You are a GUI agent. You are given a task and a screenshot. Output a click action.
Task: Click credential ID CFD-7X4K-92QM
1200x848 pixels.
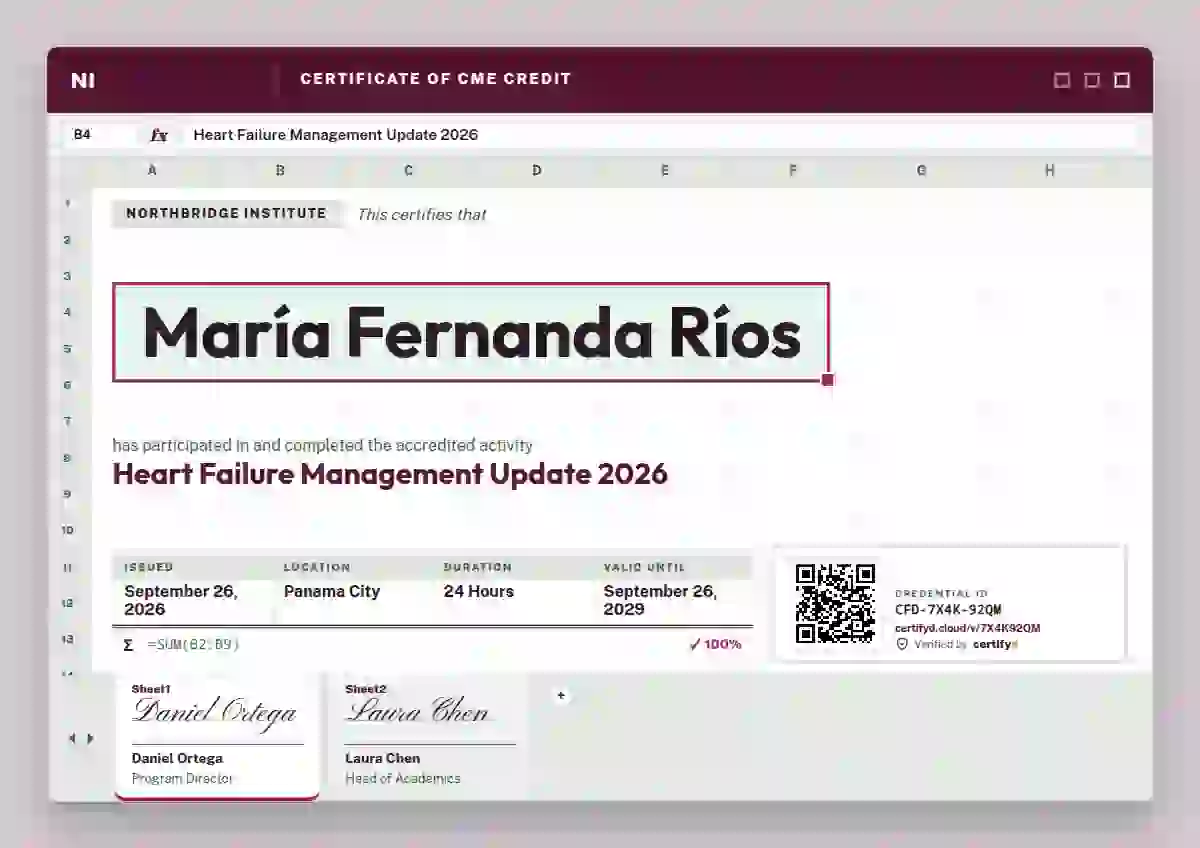tap(948, 610)
